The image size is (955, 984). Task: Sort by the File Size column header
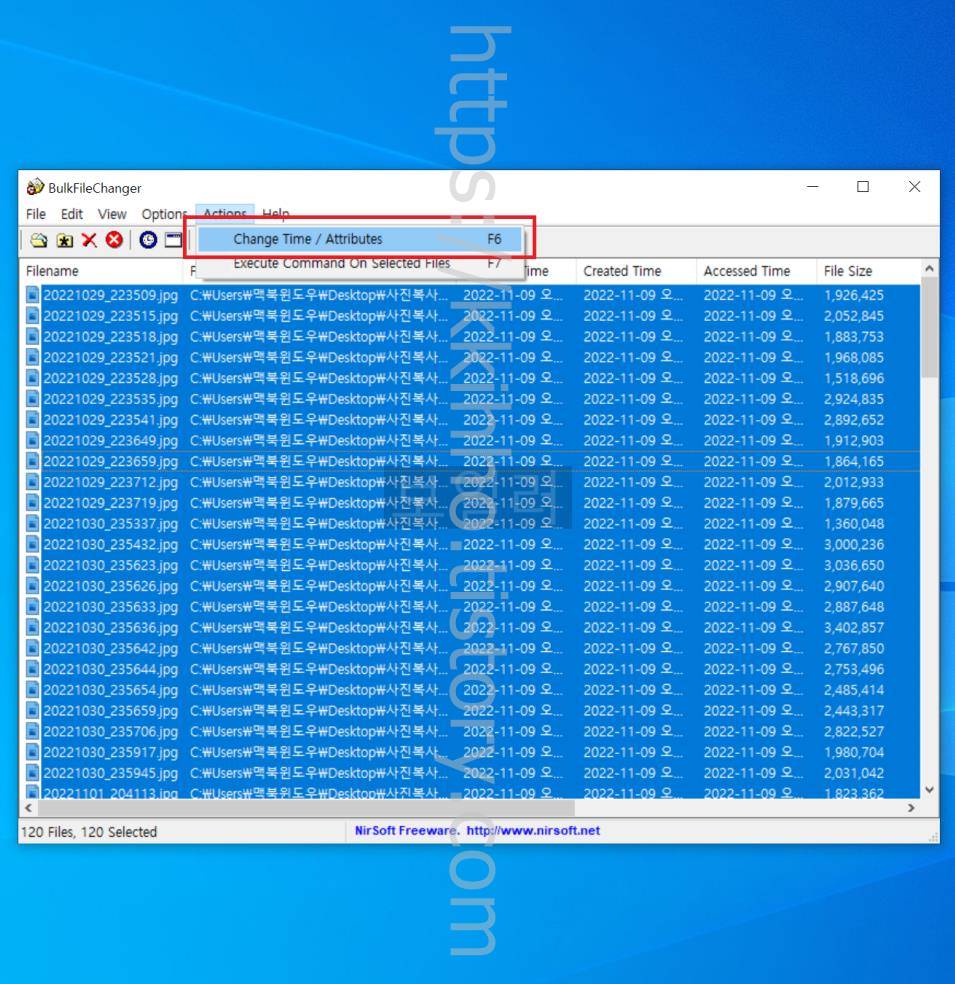(x=868, y=271)
